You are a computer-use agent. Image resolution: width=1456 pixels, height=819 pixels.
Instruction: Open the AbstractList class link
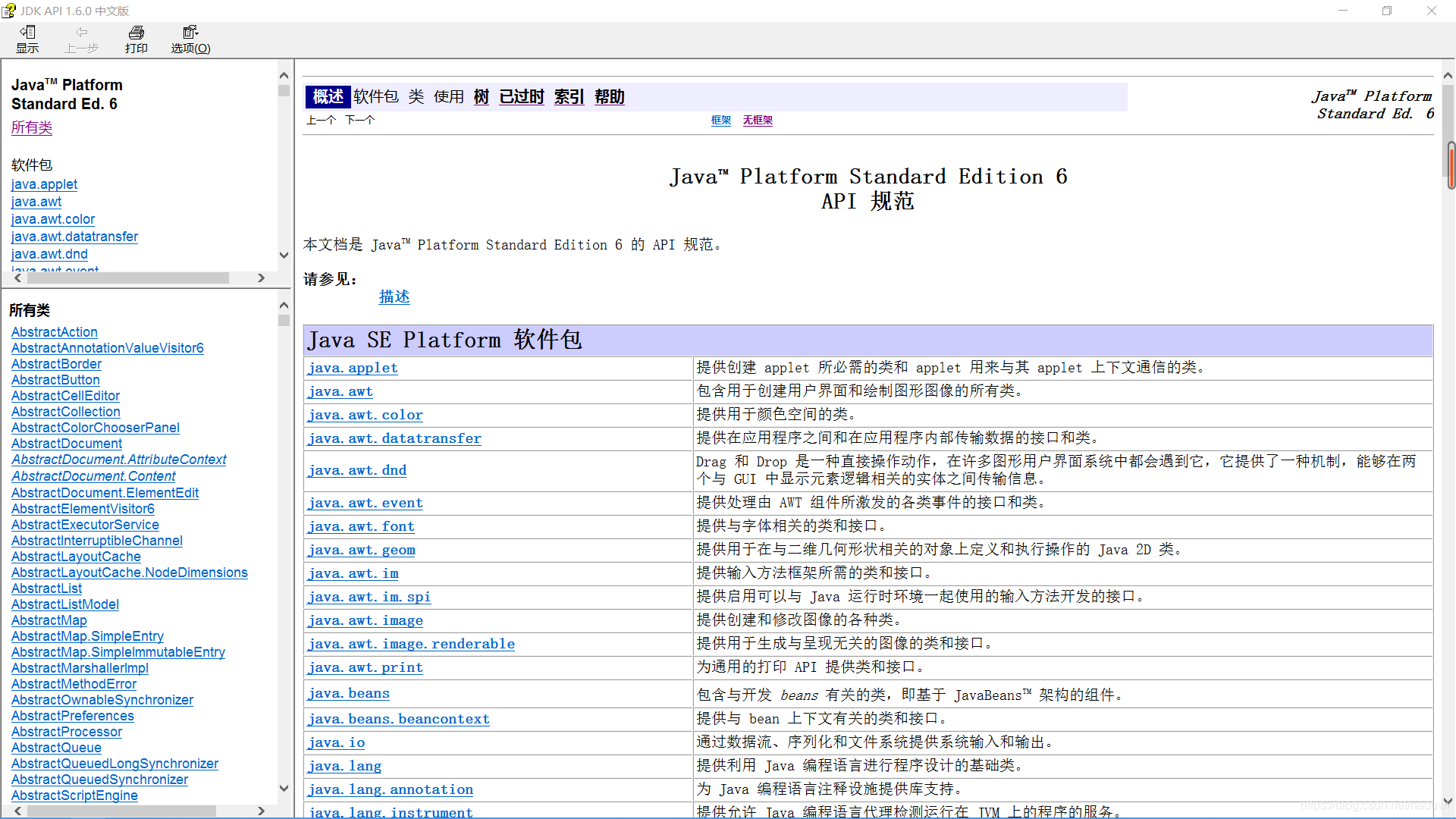tap(47, 588)
